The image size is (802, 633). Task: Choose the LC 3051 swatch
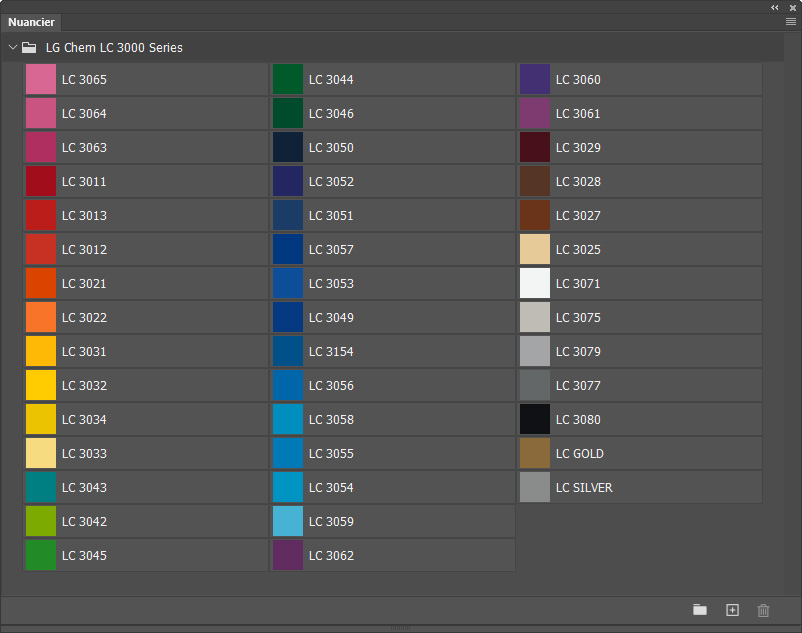coord(288,215)
